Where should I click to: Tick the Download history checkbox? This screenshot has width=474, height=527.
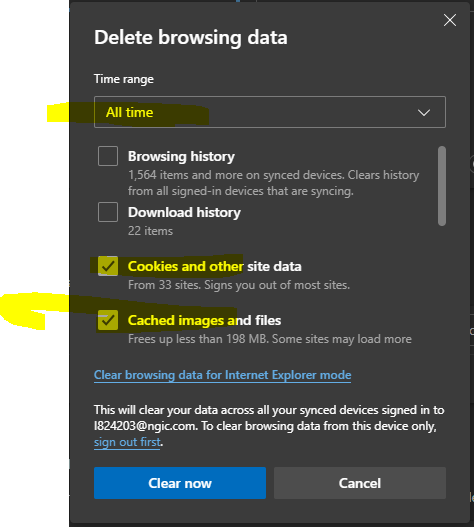108,212
